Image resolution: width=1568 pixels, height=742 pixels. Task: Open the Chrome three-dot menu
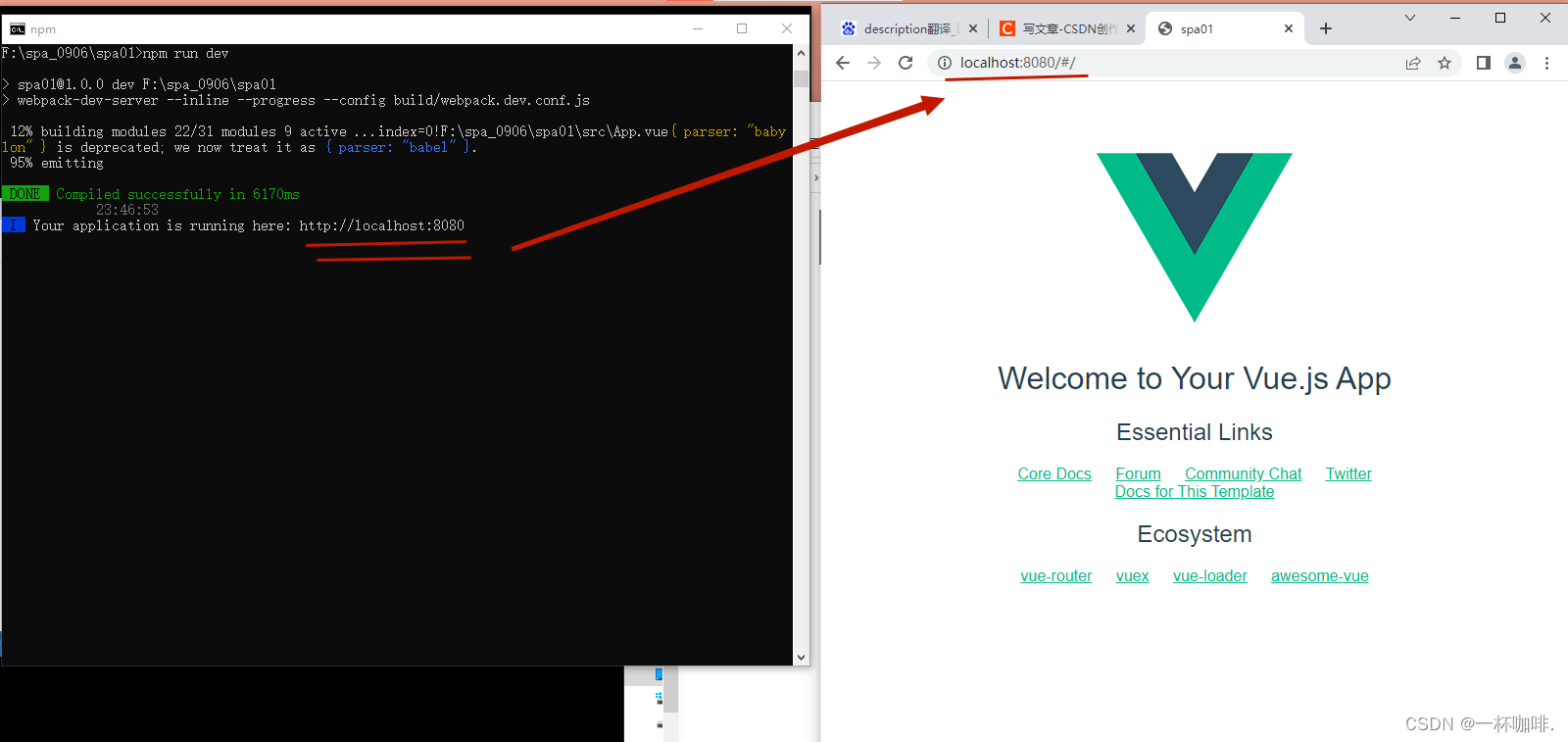point(1547,63)
